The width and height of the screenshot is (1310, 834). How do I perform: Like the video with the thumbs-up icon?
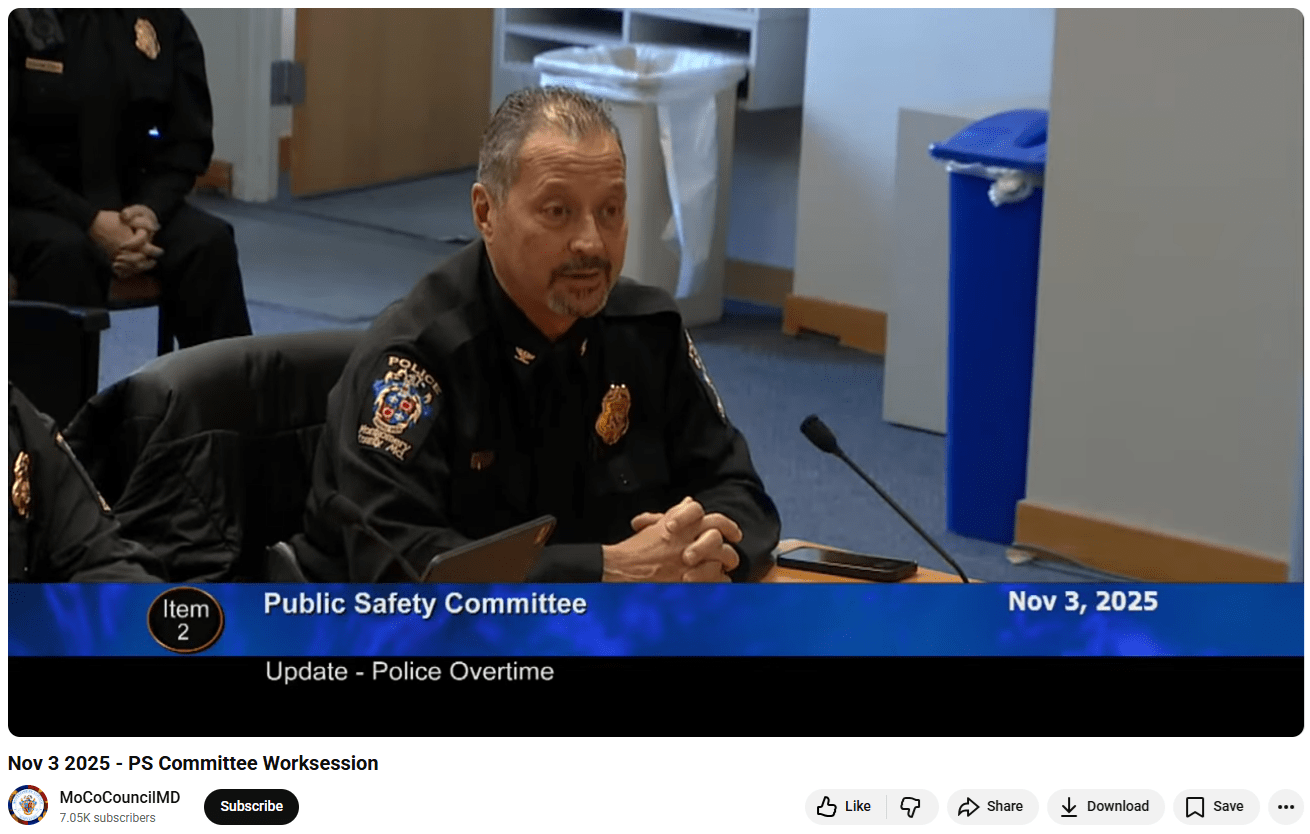[827, 807]
